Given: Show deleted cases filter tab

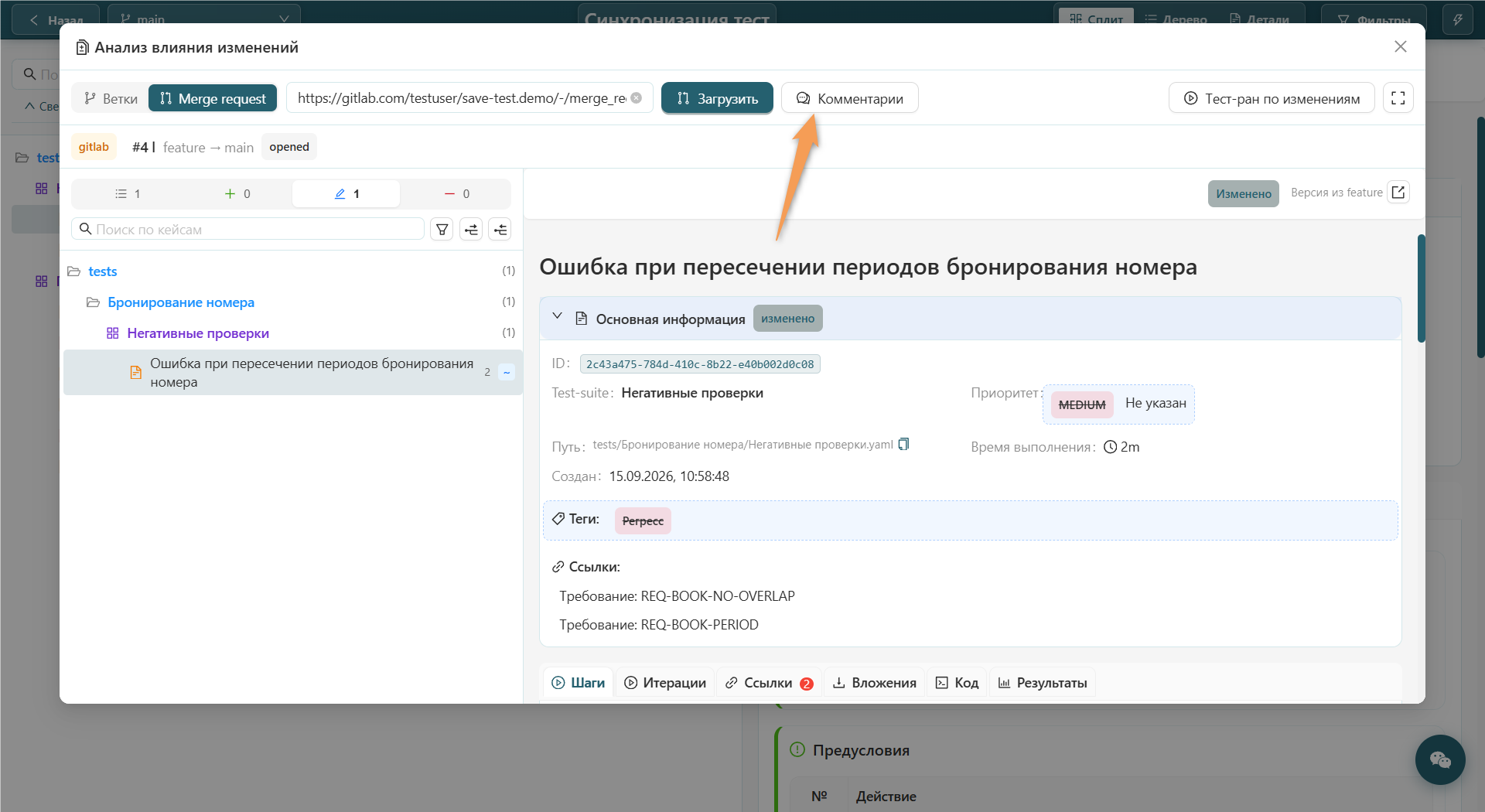Looking at the screenshot, I should click(456, 193).
